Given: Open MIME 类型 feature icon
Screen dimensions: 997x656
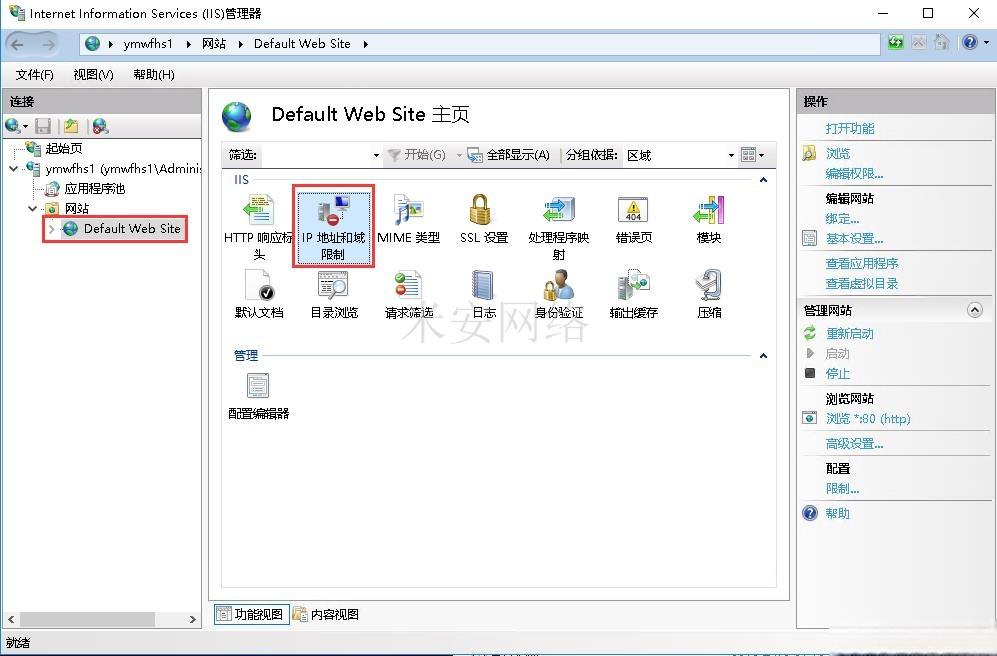Looking at the screenshot, I should pos(408,219).
